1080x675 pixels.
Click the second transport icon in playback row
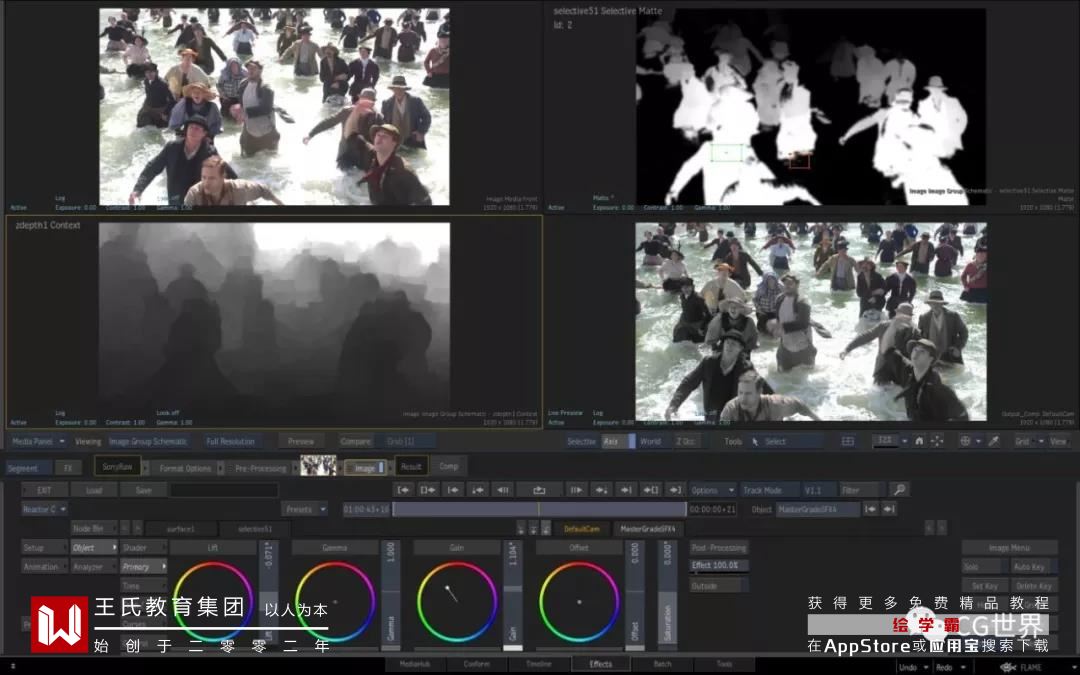pyautogui.click(x=428, y=490)
